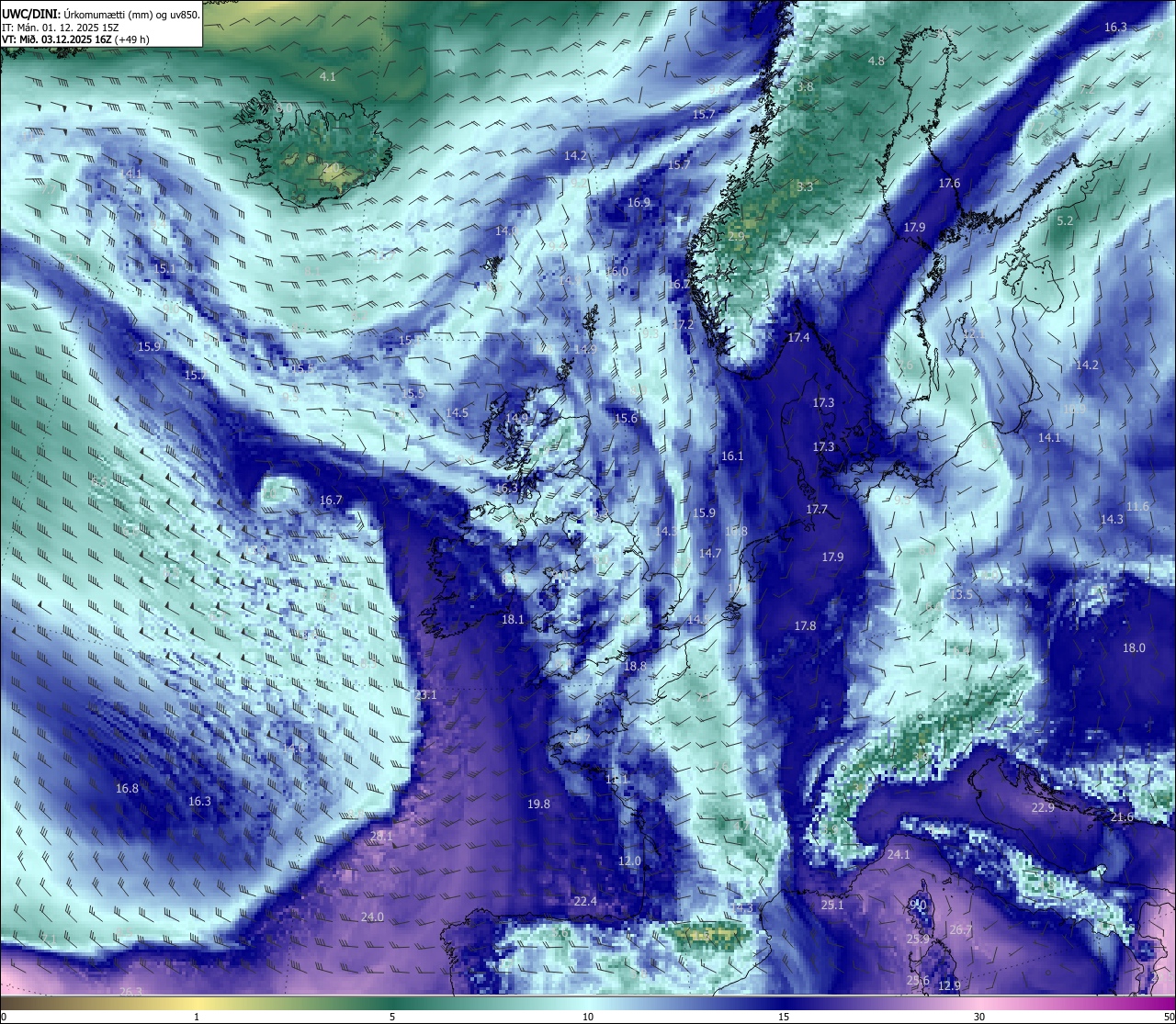
Task: Click the map value '16.8'
Action: (x=127, y=789)
